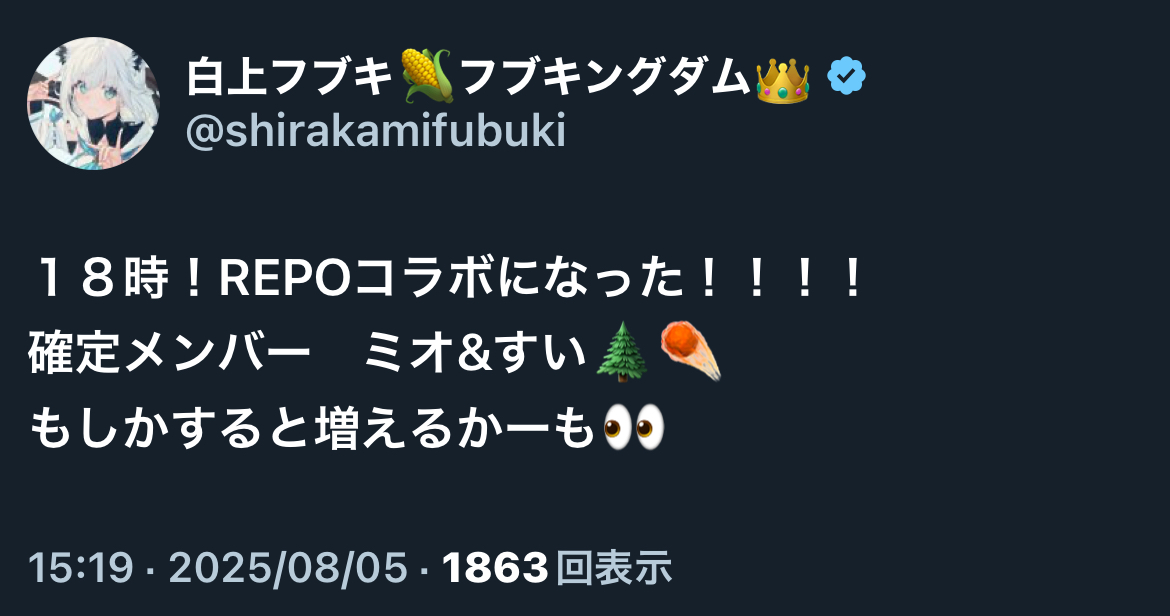Click the word REPOコラボ in tweet
Image resolution: width=1170 pixels, height=616 pixels.
tap(356, 280)
